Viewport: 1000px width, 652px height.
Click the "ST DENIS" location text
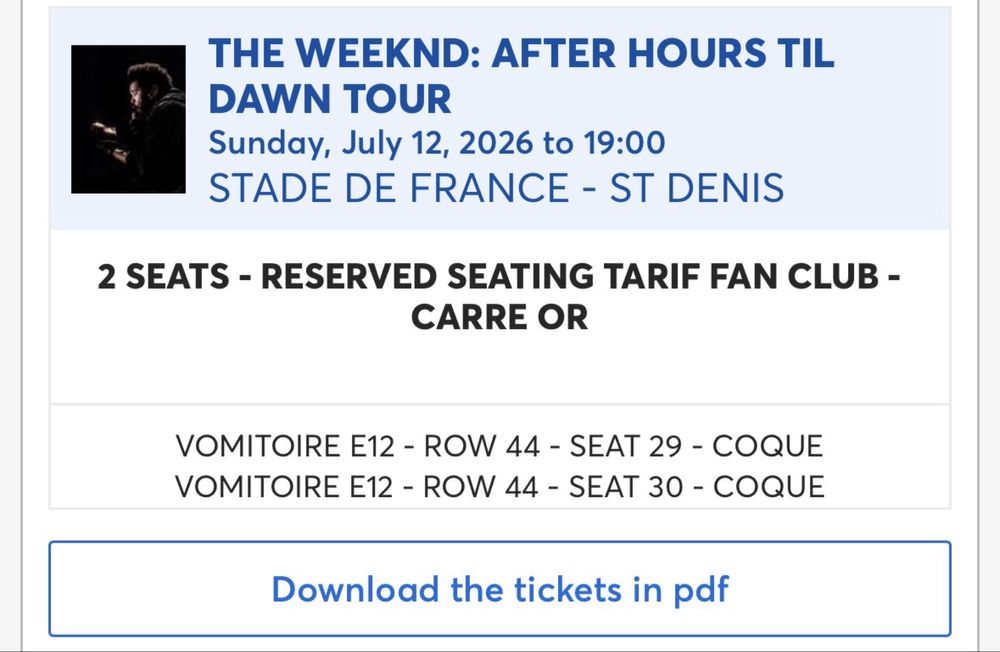point(697,188)
